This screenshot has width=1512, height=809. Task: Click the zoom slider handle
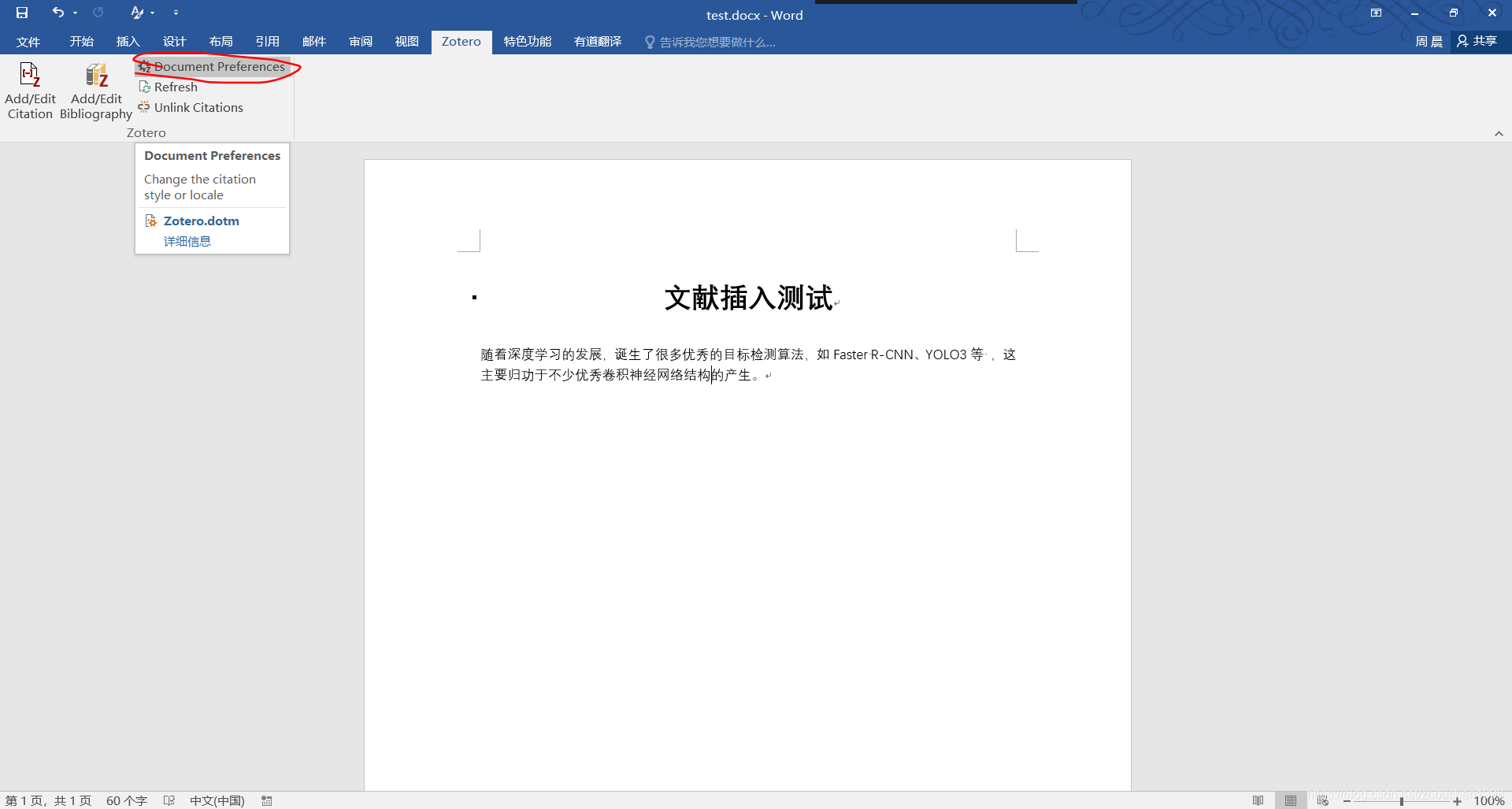pos(1402,801)
